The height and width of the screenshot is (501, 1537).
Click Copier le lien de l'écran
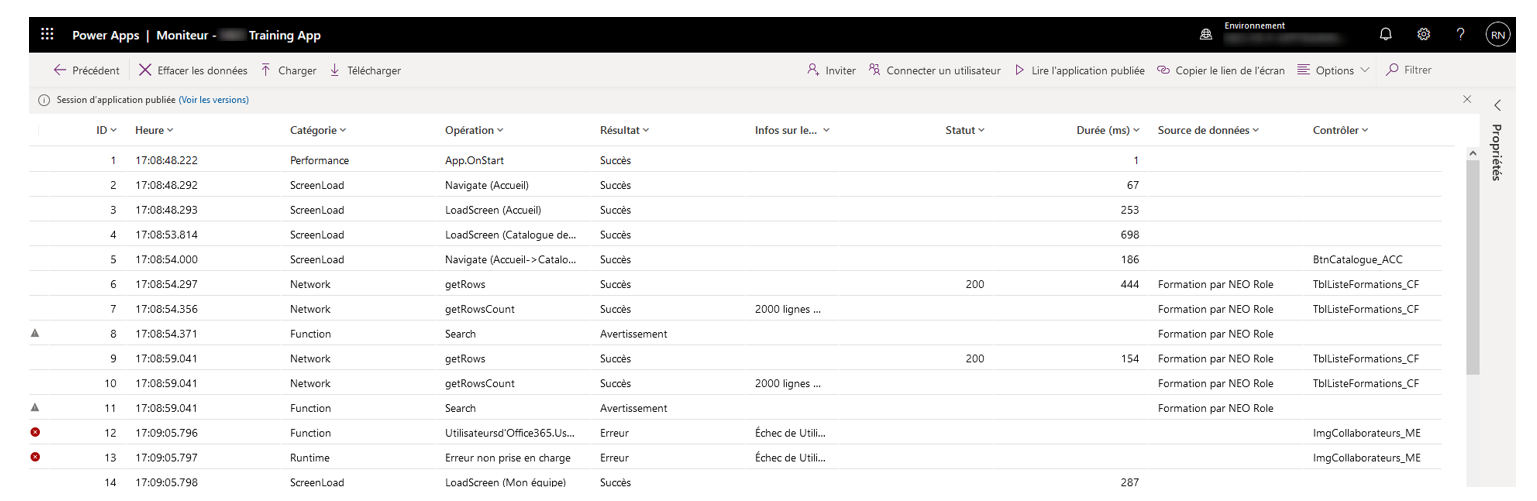click(1221, 70)
